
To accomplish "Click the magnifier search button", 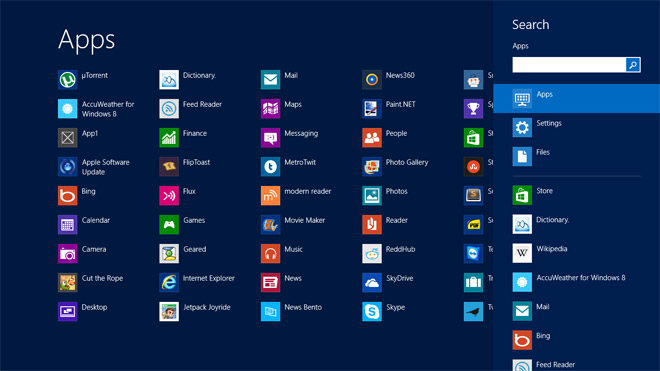I will (x=633, y=65).
